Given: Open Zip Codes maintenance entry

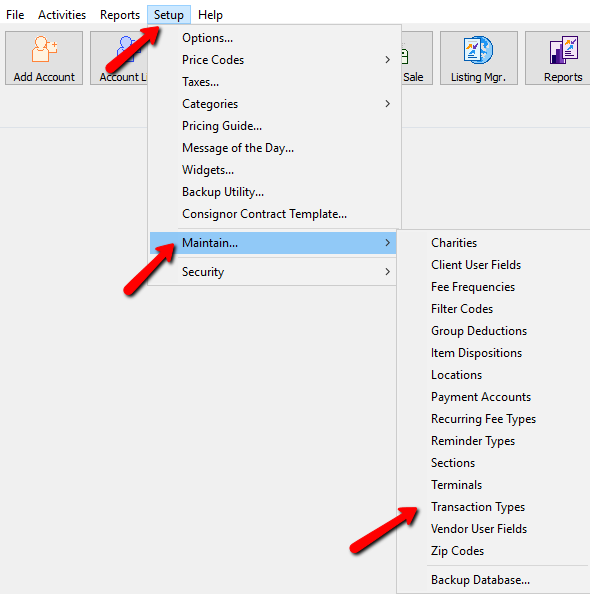Looking at the screenshot, I should [457, 551].
